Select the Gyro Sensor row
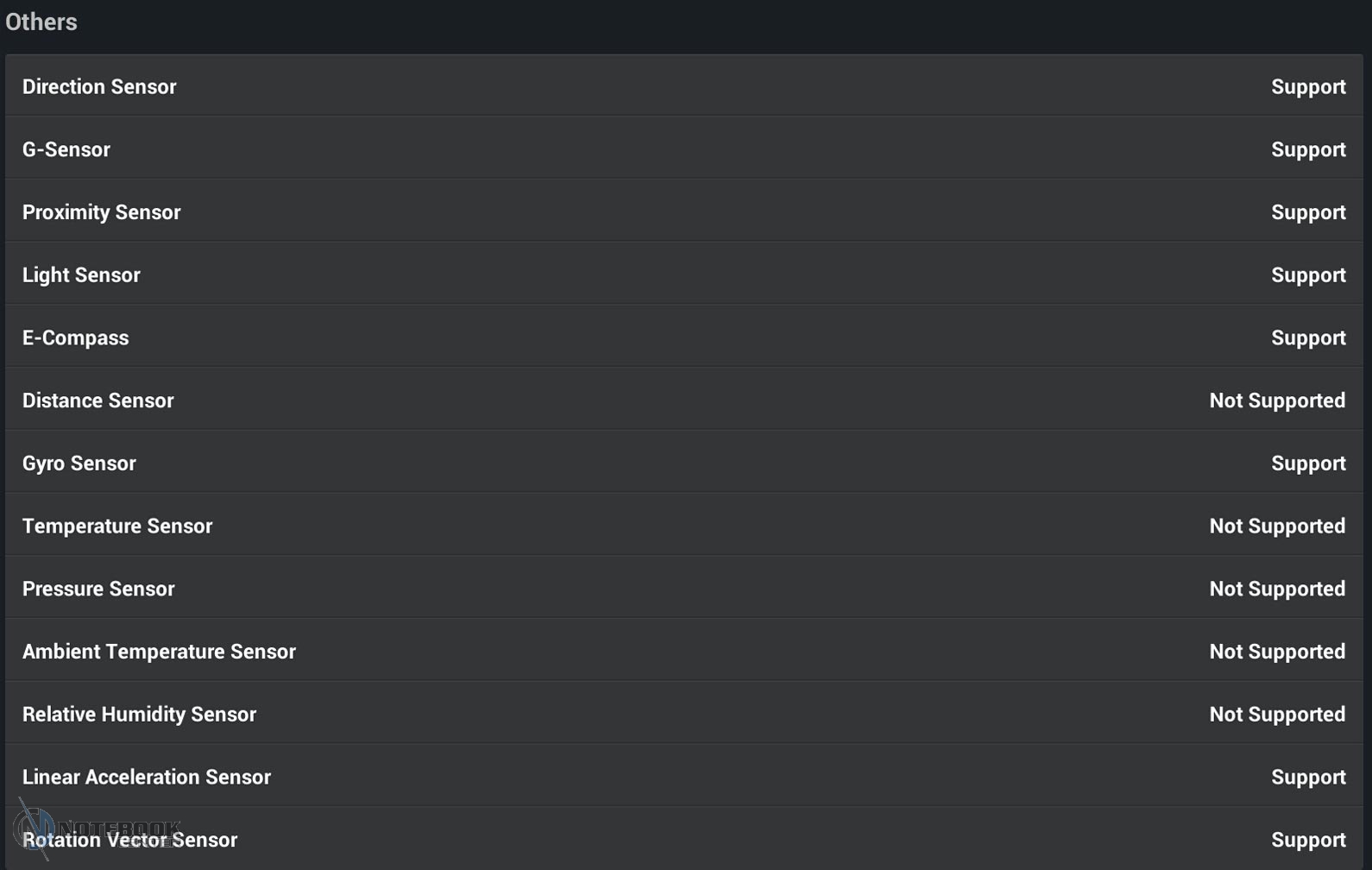The width and height of the screenshot is (1372, 870). (79, 463)
